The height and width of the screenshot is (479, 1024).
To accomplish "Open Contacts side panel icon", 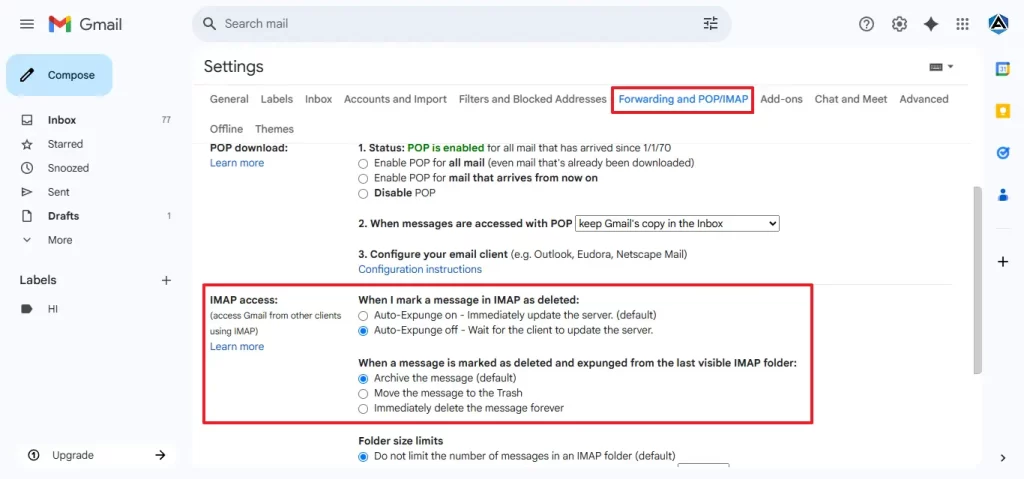I will pos(1003,195).
